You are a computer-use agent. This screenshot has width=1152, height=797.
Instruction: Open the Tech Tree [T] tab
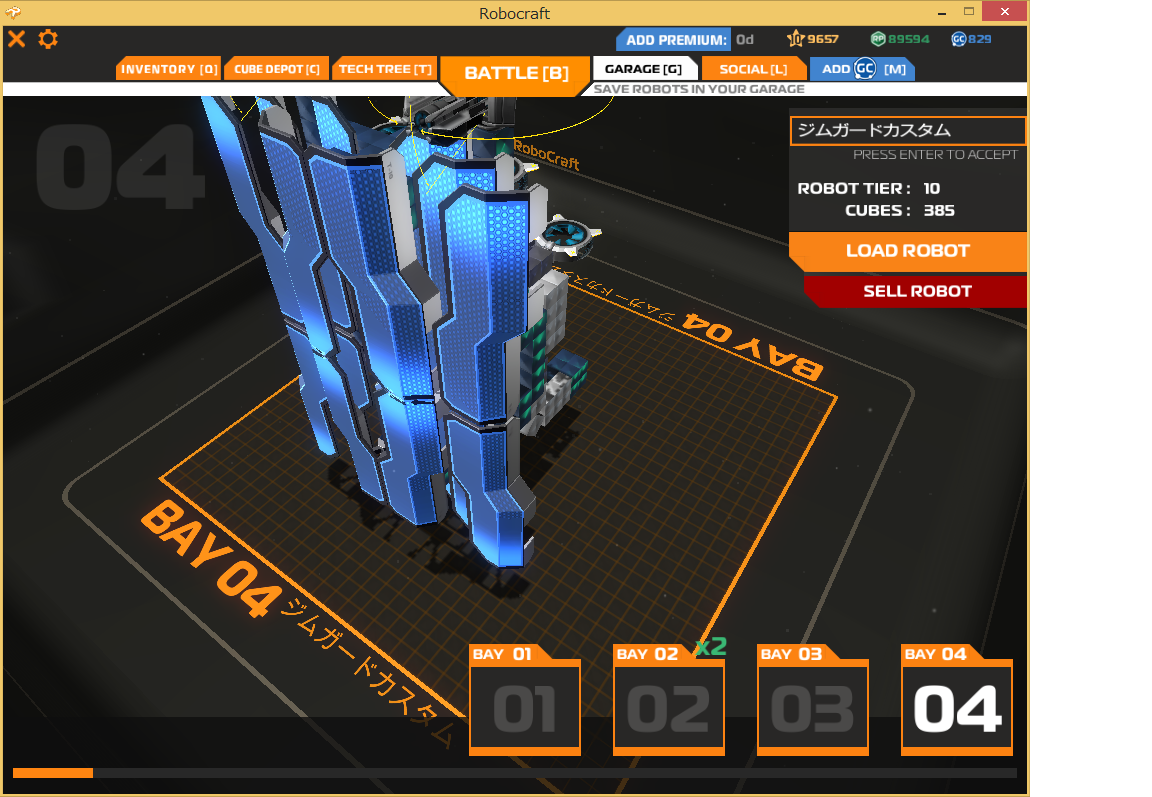[384, 69]
